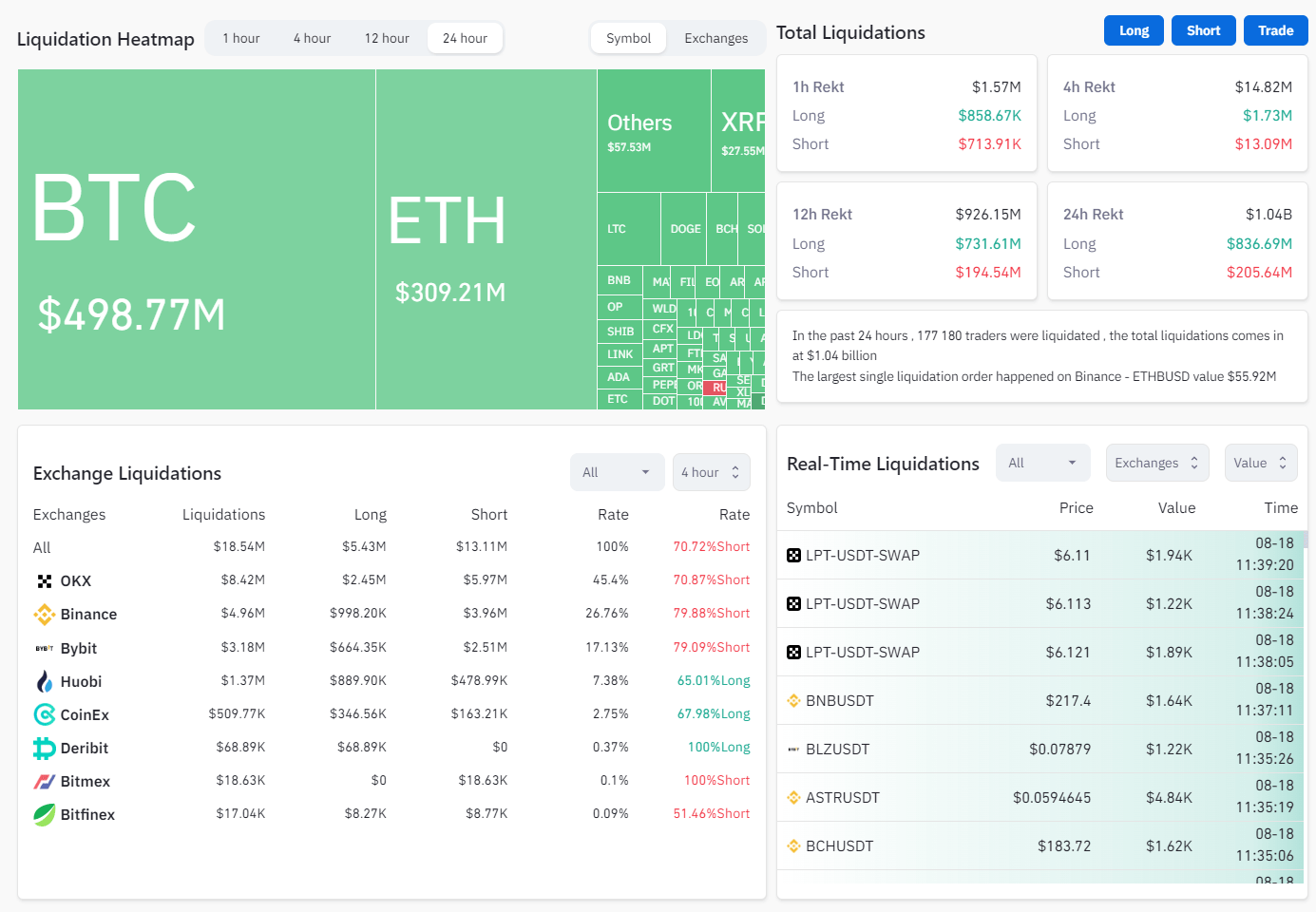The height and width of the screenshot is (912, 1316).
Task: Click the $18.54M total liquidations value
Action: click(239, 547)
